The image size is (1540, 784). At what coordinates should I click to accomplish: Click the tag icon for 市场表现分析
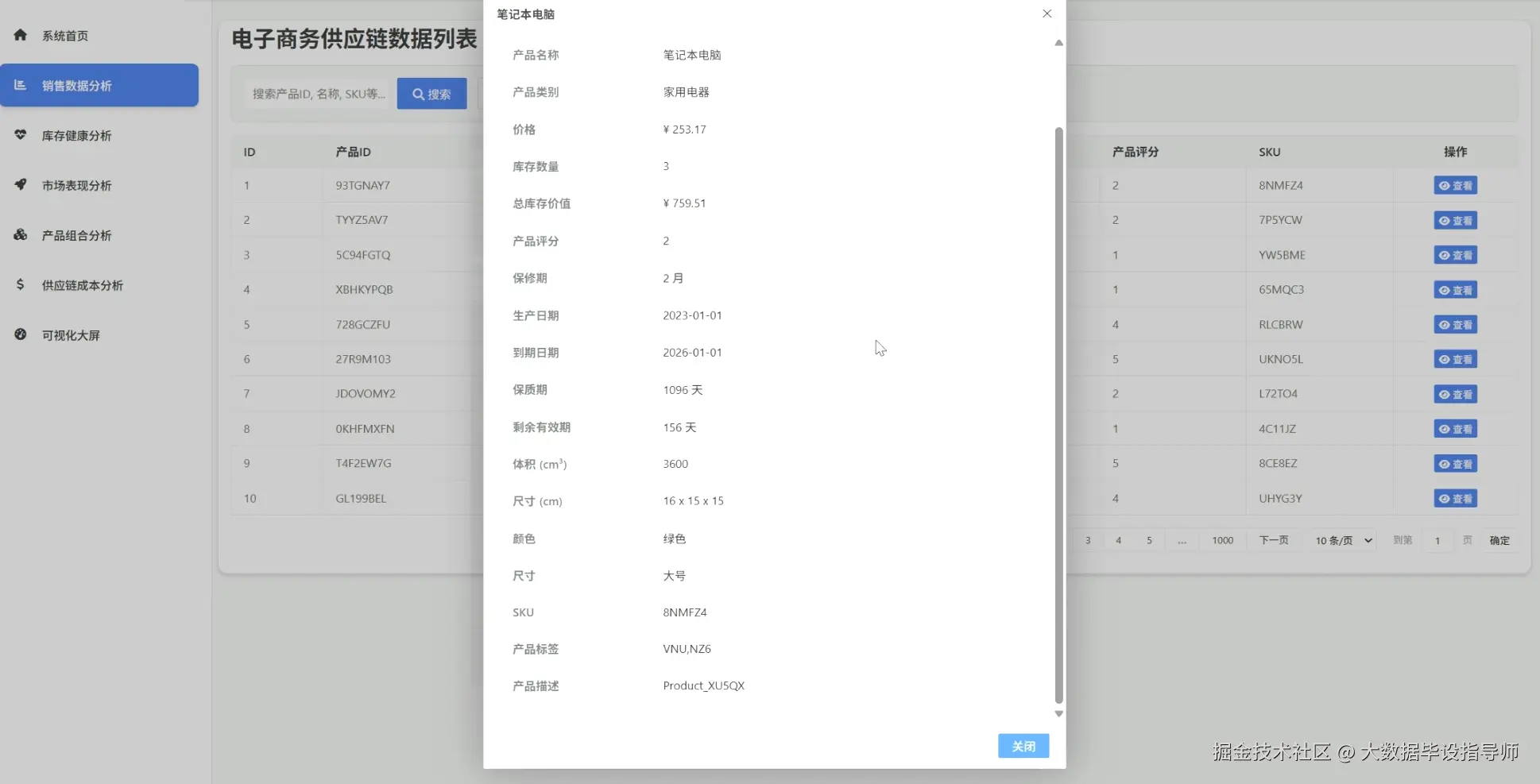(x=20, y=184)
